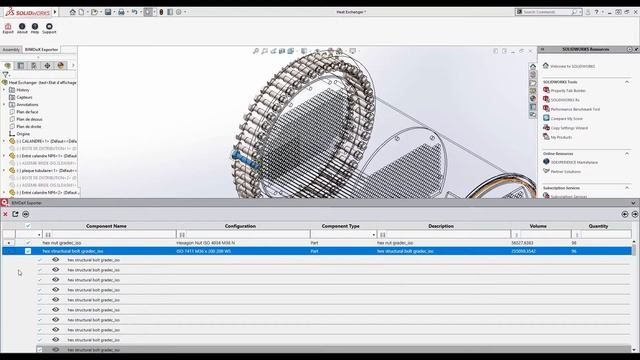Image resolution: width=640 pixels, height=360 pixels.
Task: Select the PropertyManager tab icon
Action: pos(21,65)
